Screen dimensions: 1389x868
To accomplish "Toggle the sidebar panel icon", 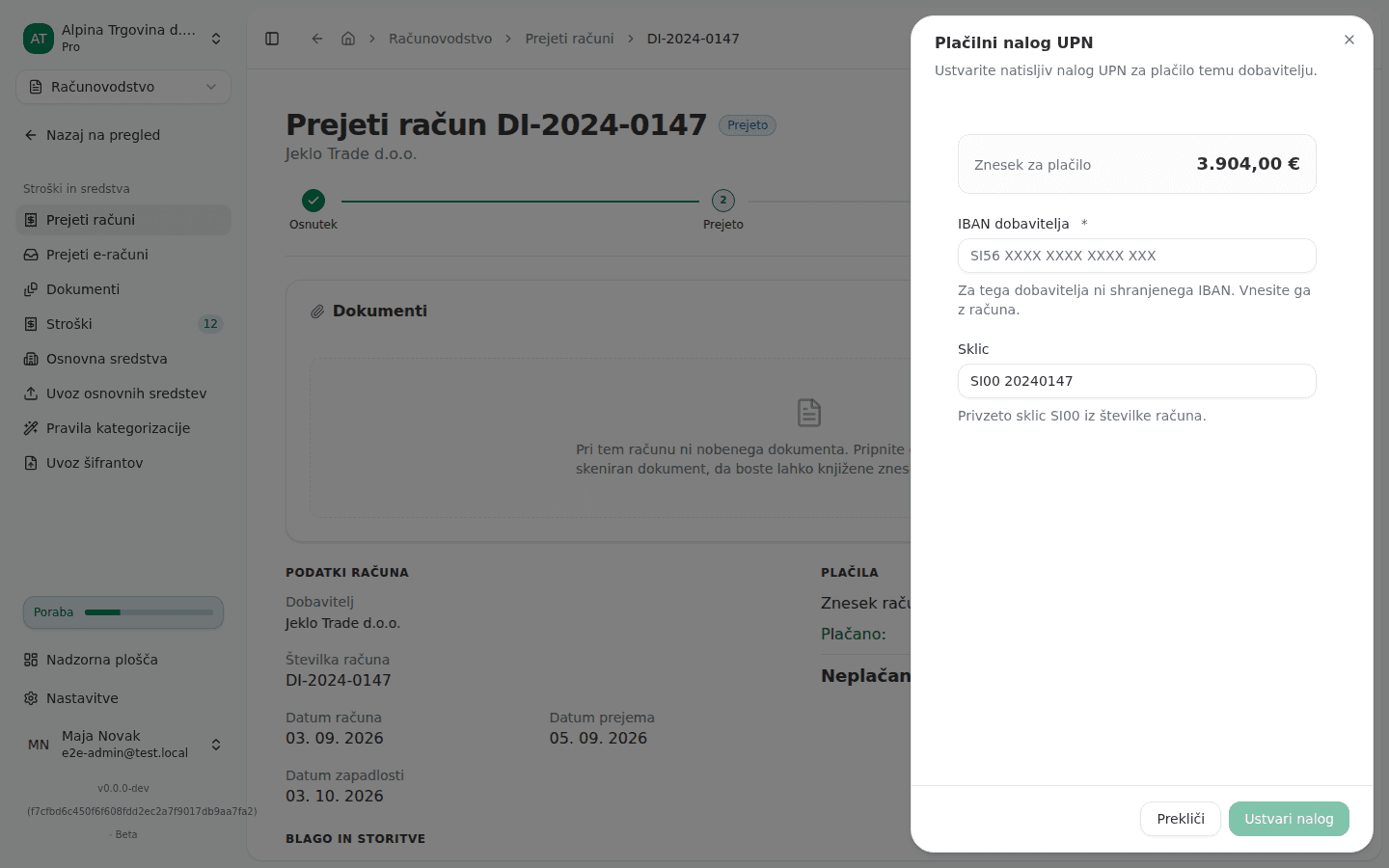I will point(272,39).
